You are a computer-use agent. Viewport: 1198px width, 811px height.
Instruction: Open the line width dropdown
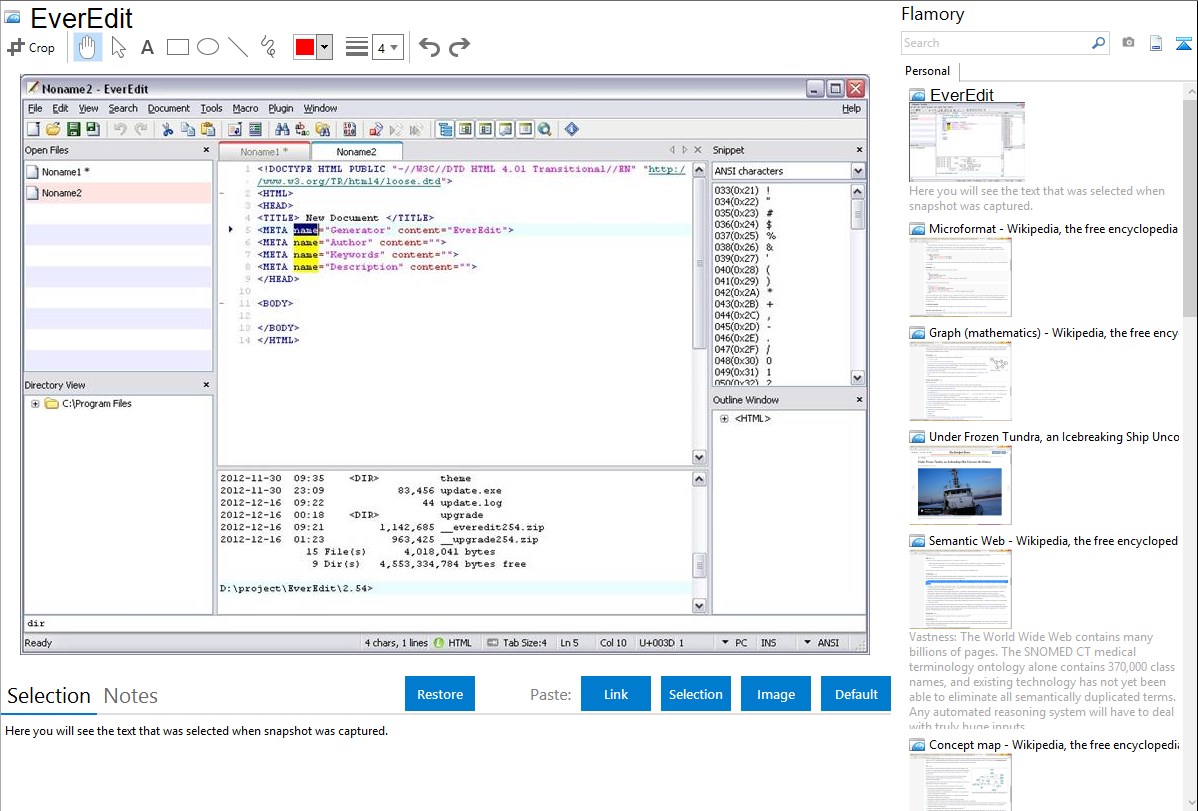click(387, 47)
